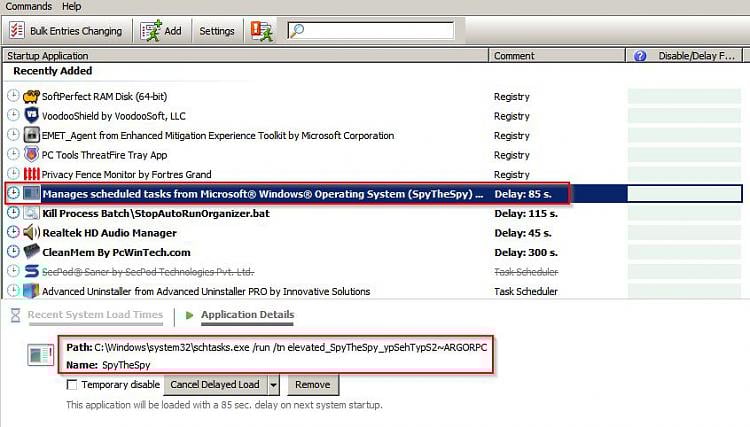Click the SecPod Saner blue S icon

tap(32, 271)
